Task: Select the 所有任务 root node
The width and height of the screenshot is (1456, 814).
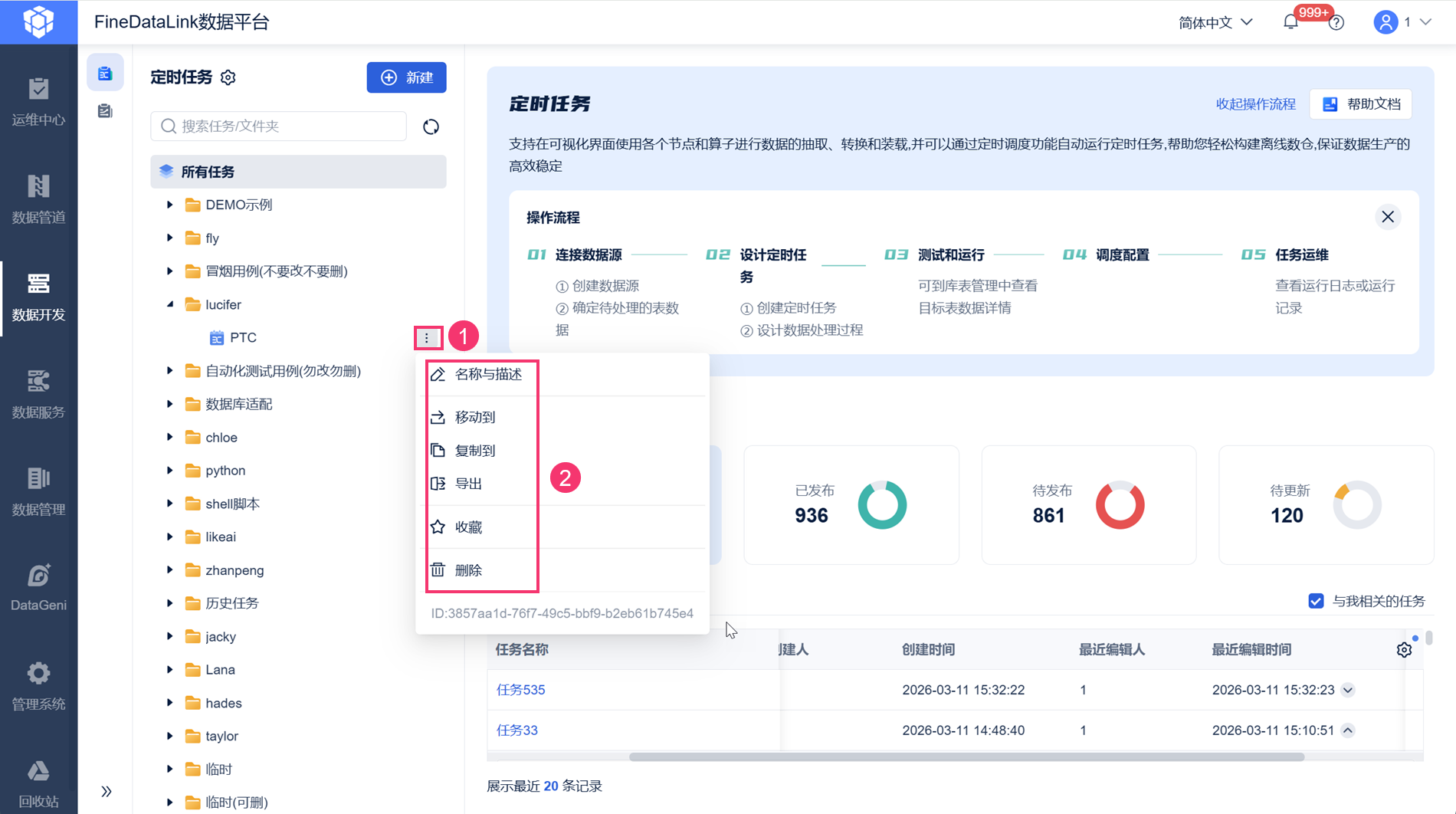Action: point(298,172)
